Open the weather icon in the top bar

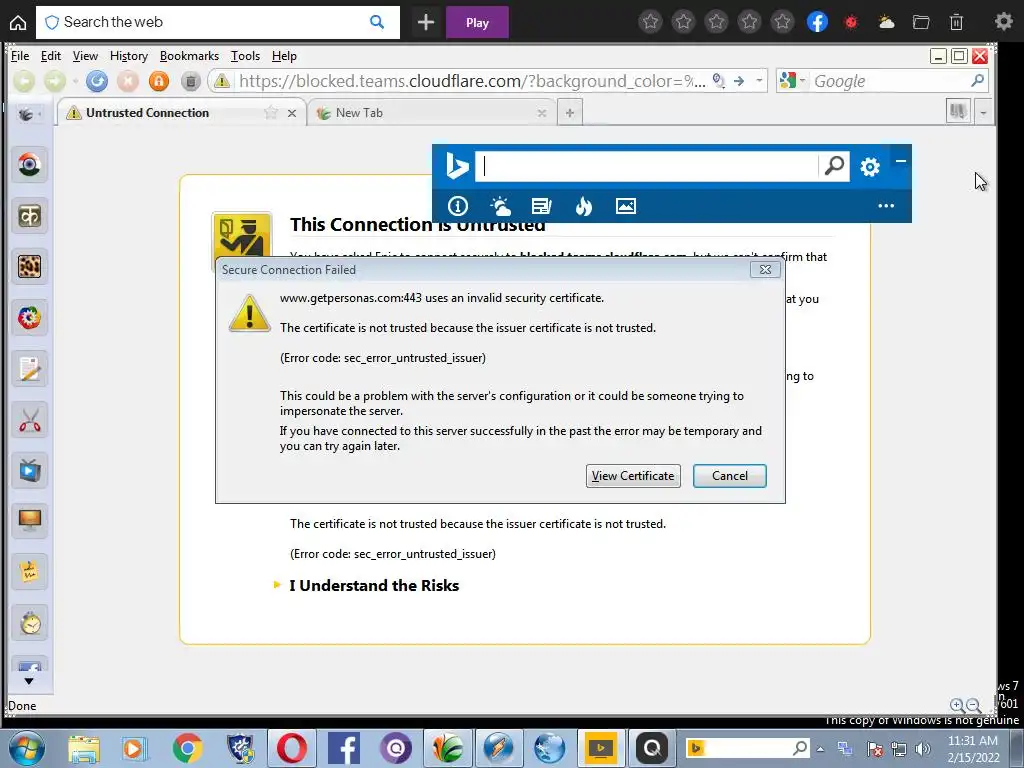[886, 22]
